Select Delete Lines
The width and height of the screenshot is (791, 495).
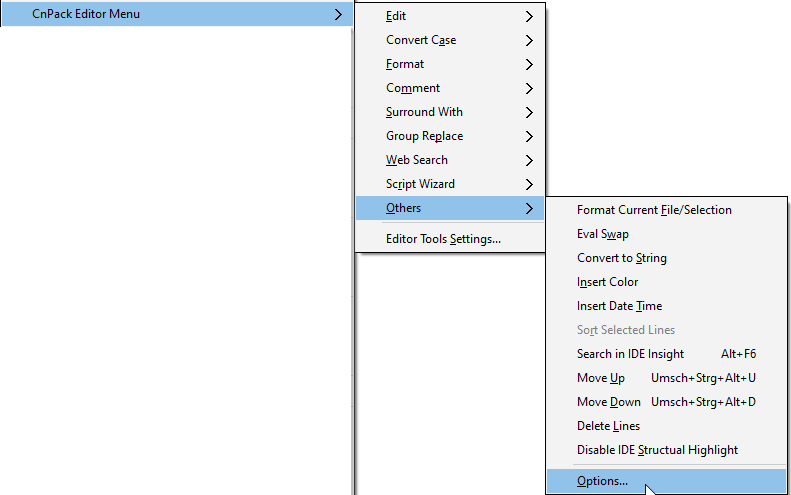(666, 426)
